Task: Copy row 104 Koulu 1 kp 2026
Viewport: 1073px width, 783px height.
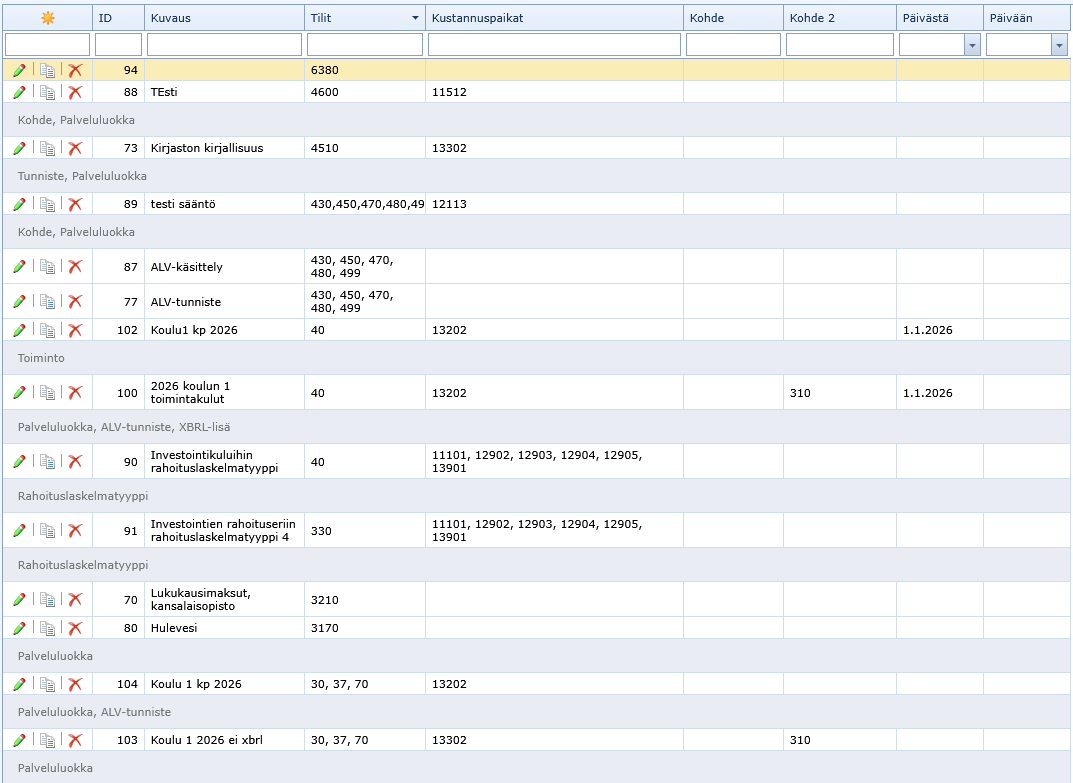Action: tap(47, 685)
